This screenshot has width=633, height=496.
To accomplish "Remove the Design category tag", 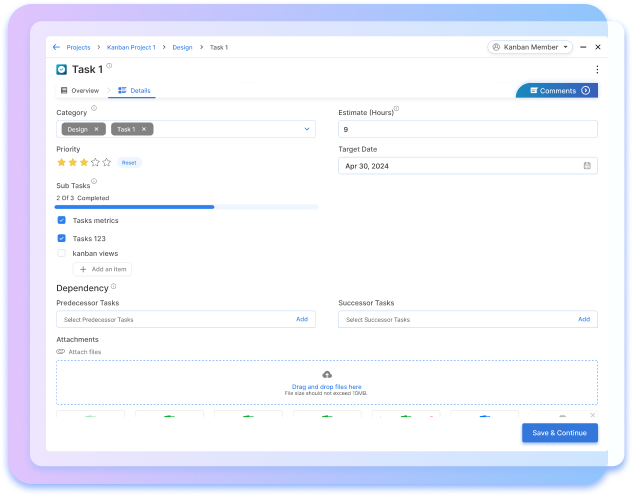I will 96,129.
